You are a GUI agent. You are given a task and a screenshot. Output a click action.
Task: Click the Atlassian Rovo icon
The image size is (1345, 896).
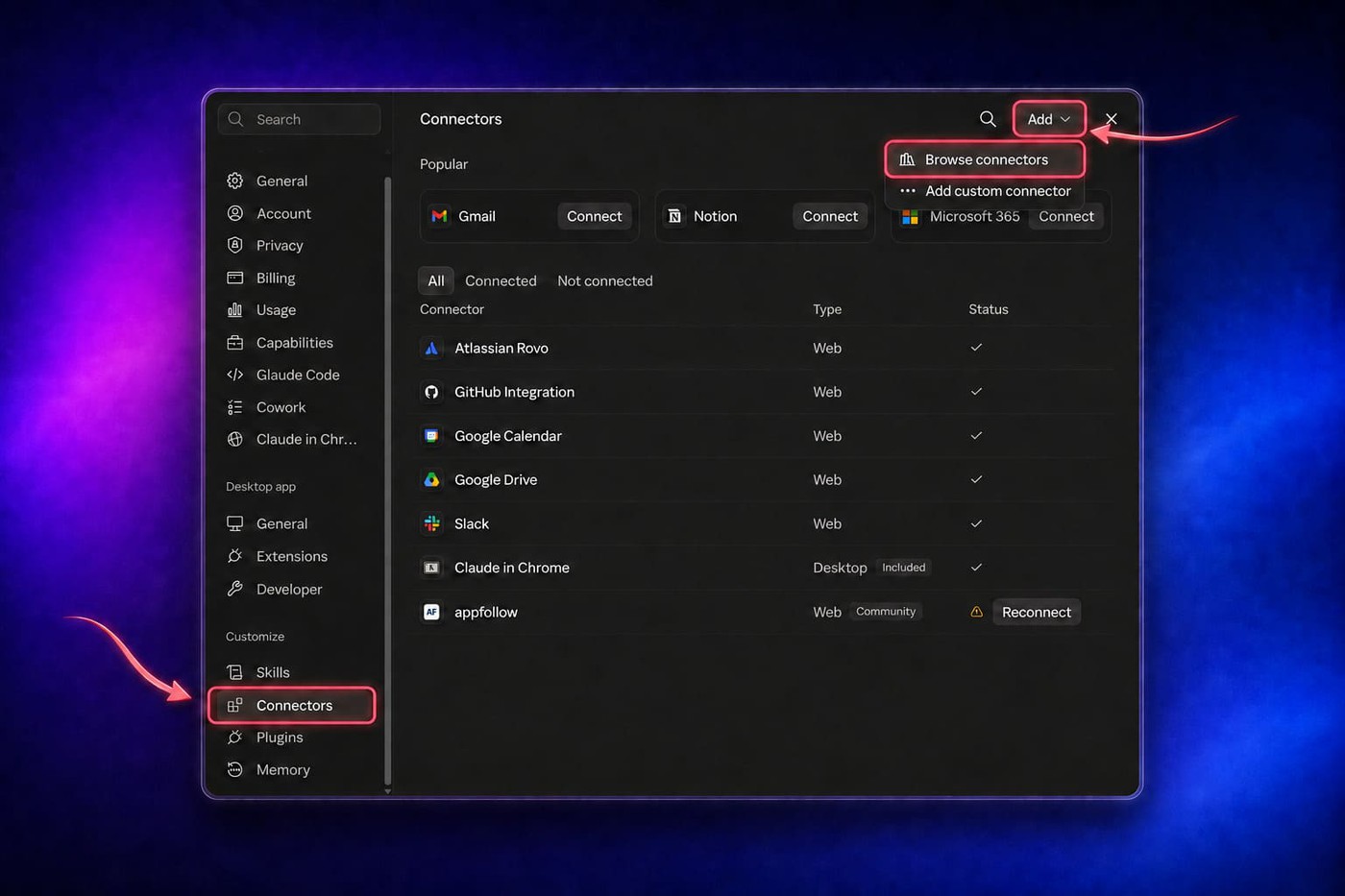431,348
